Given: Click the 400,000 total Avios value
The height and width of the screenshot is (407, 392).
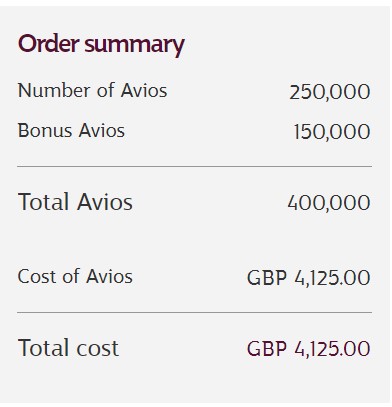Looking at the screenshot, I should point(329,203).
